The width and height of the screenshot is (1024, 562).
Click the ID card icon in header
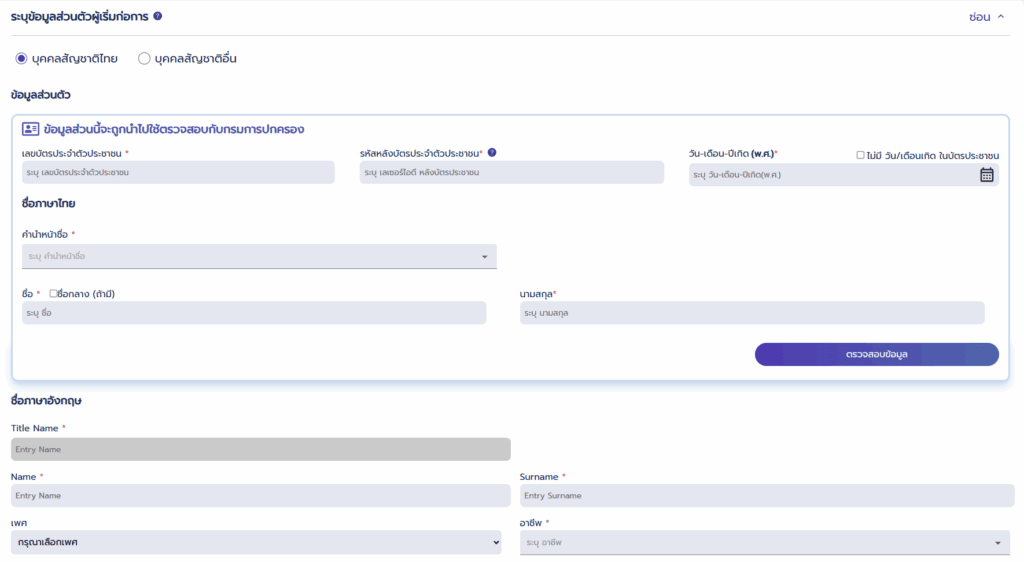30,129
